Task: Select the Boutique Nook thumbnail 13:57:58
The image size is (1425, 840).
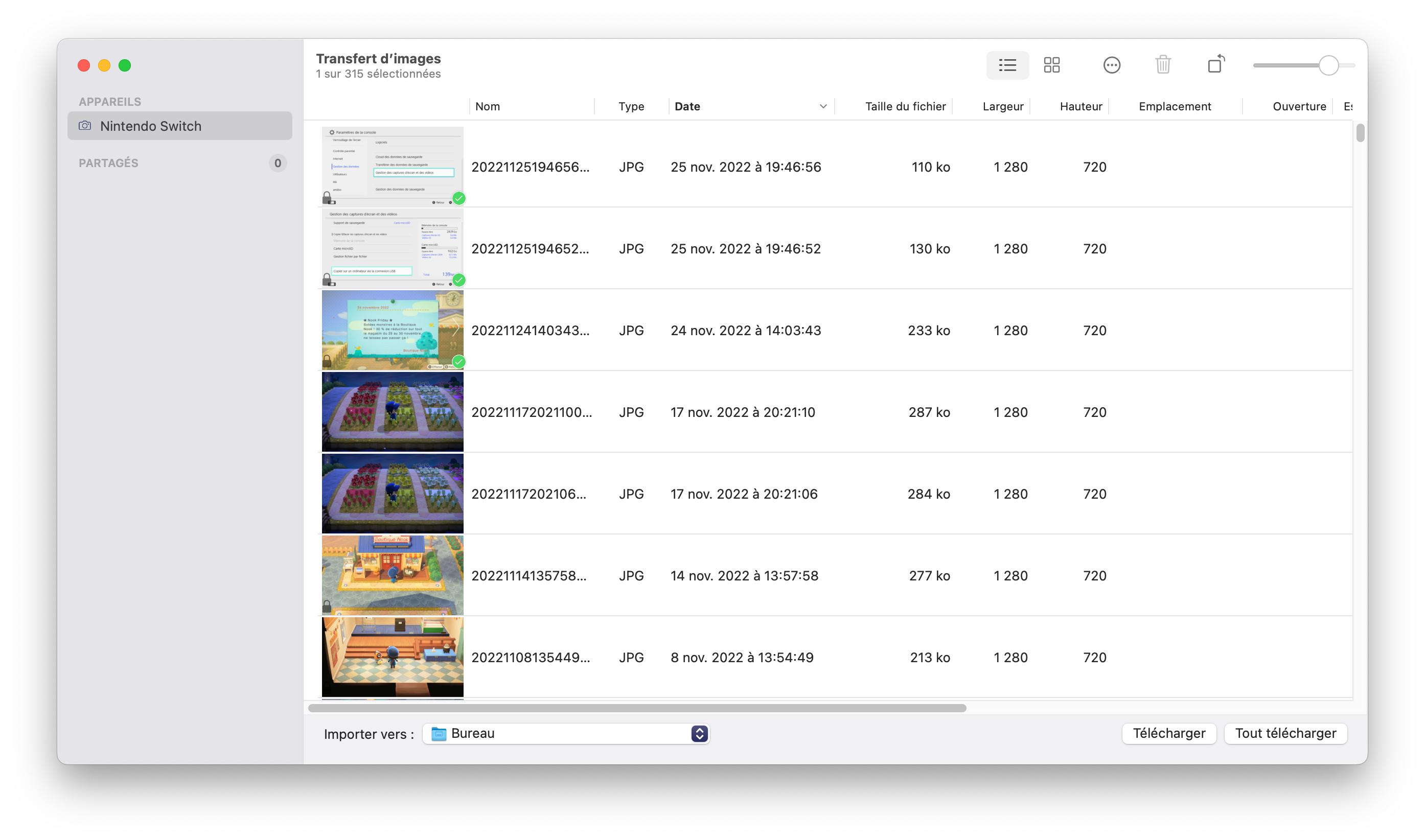Action: pyautogui.click(x=393, y=575)
